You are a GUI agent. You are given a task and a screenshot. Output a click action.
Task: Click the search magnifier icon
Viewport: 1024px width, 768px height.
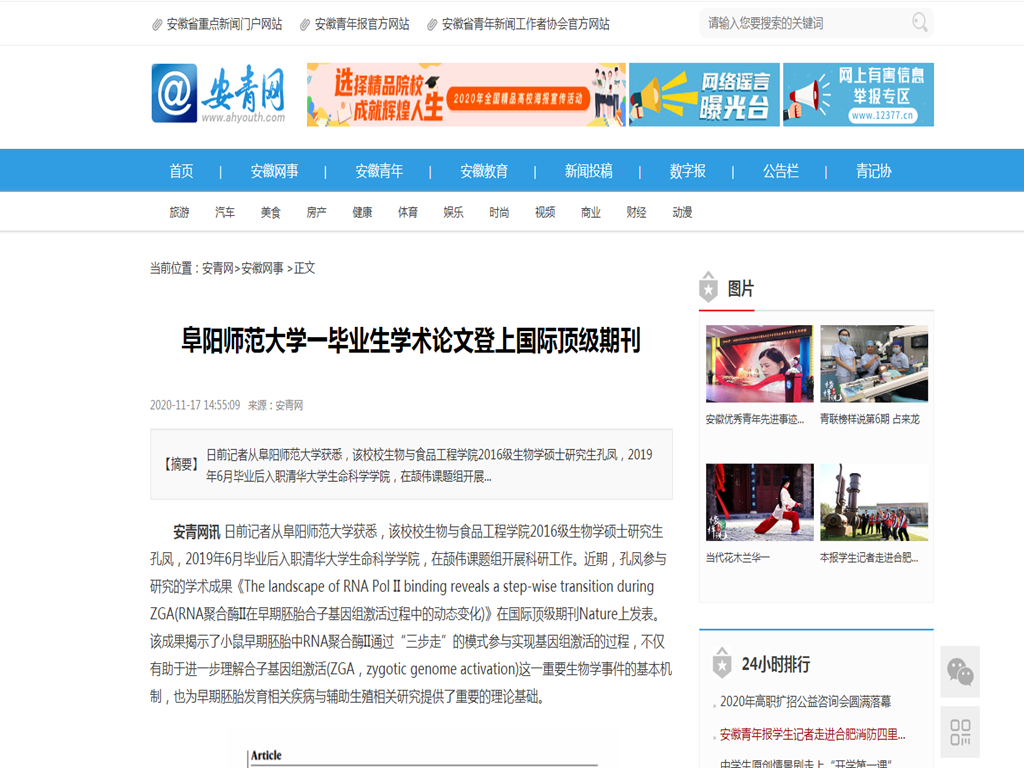pos(919,23)
